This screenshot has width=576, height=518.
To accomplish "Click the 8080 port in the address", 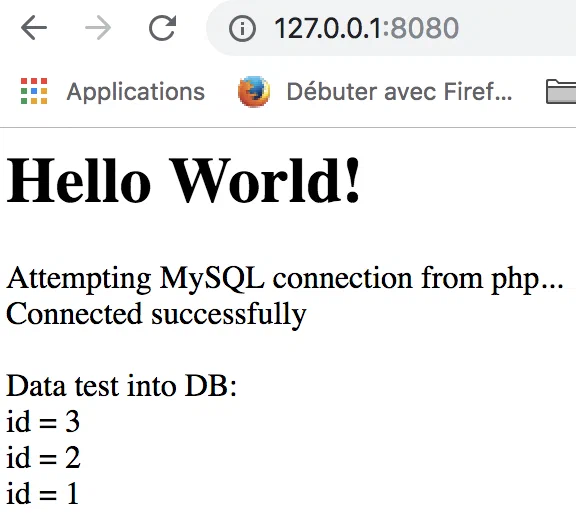I will [x=424, y=28].
